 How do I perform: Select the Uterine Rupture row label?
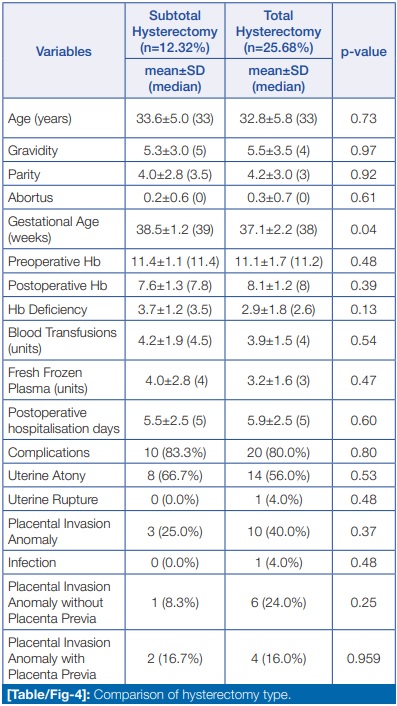53,499
